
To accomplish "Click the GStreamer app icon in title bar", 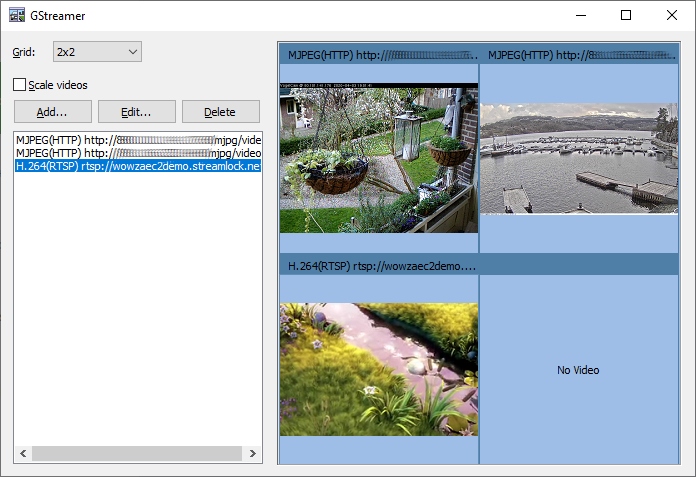I will [17, 16].
